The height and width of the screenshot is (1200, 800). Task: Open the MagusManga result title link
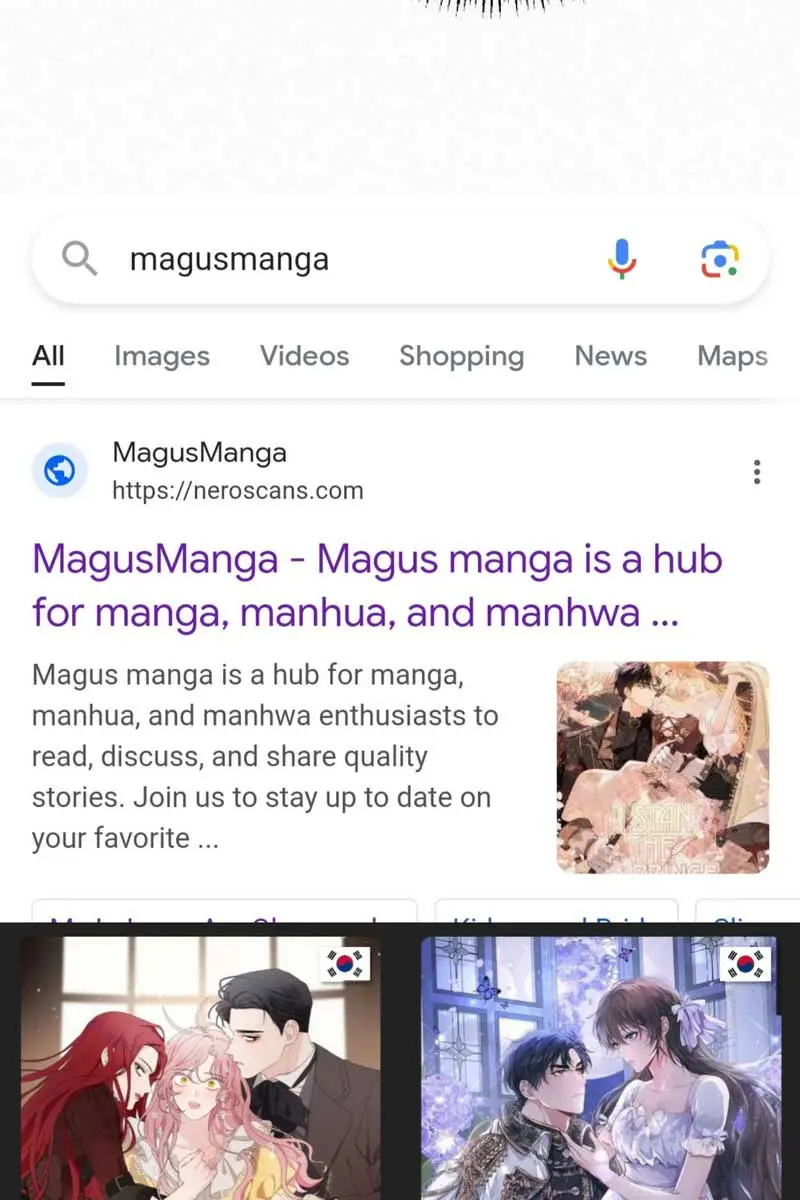coord(377,585)
